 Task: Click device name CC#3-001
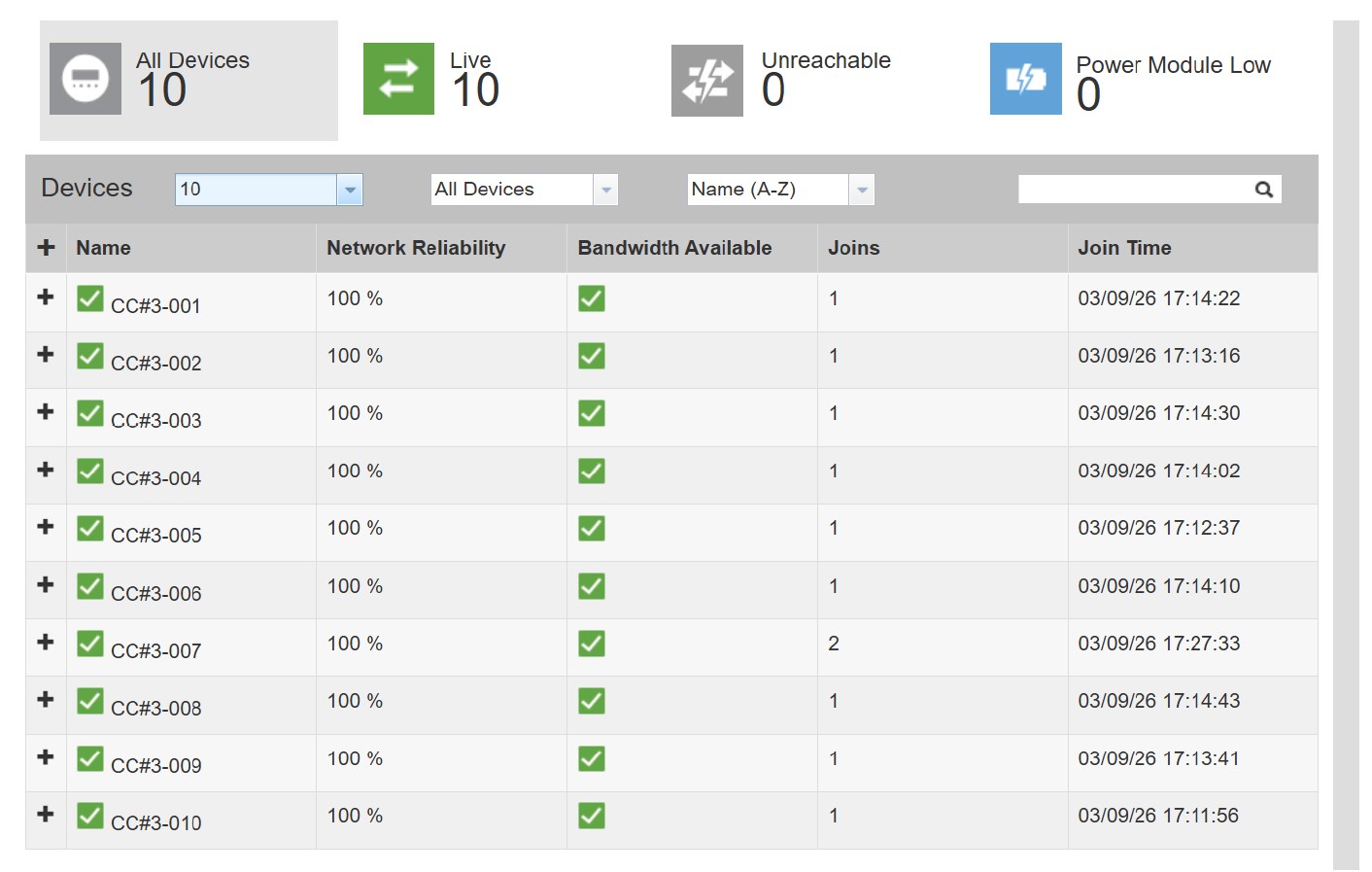[x=155, y=306]
